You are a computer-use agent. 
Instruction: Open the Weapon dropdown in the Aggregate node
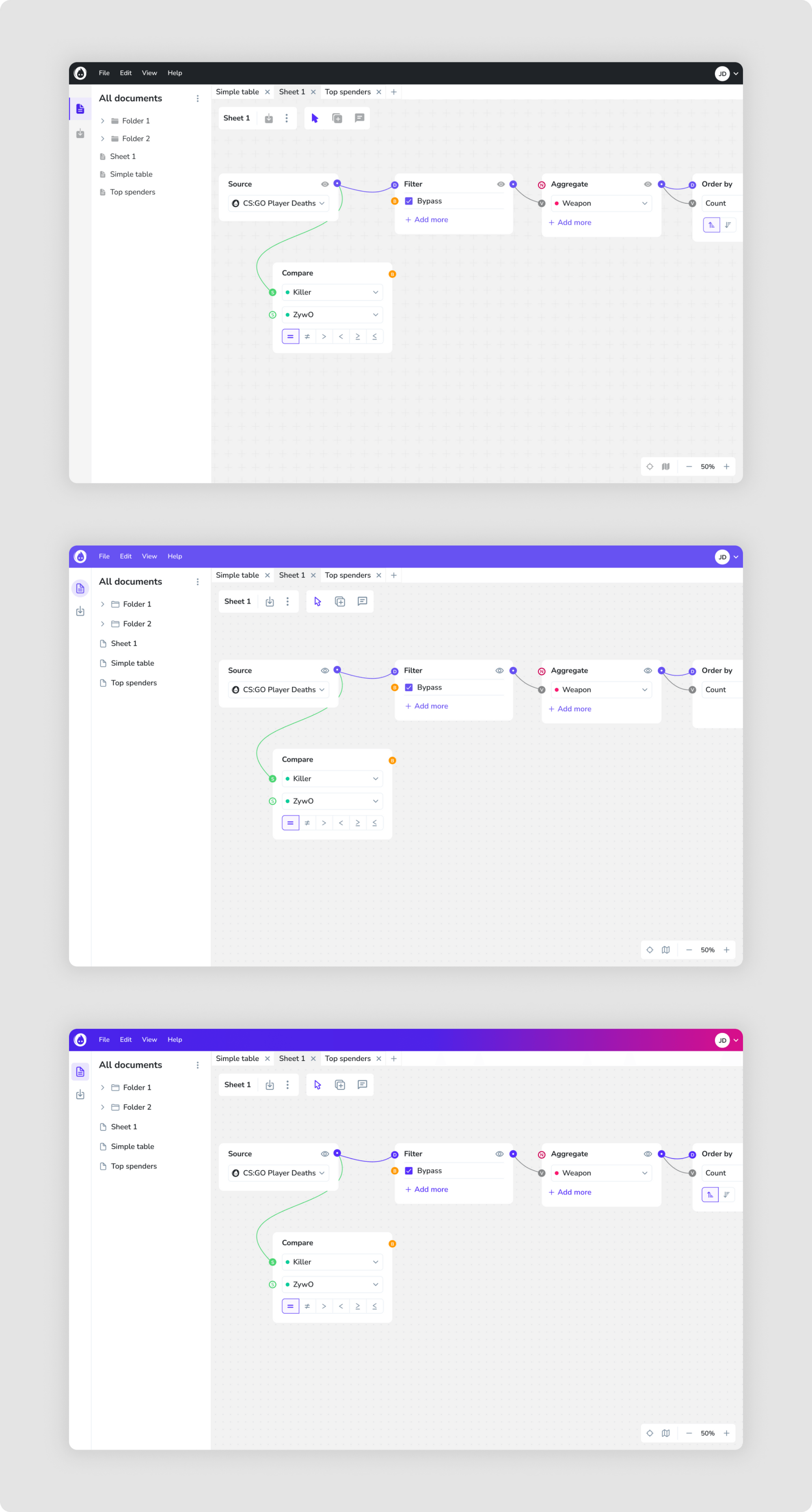point(601,203)
